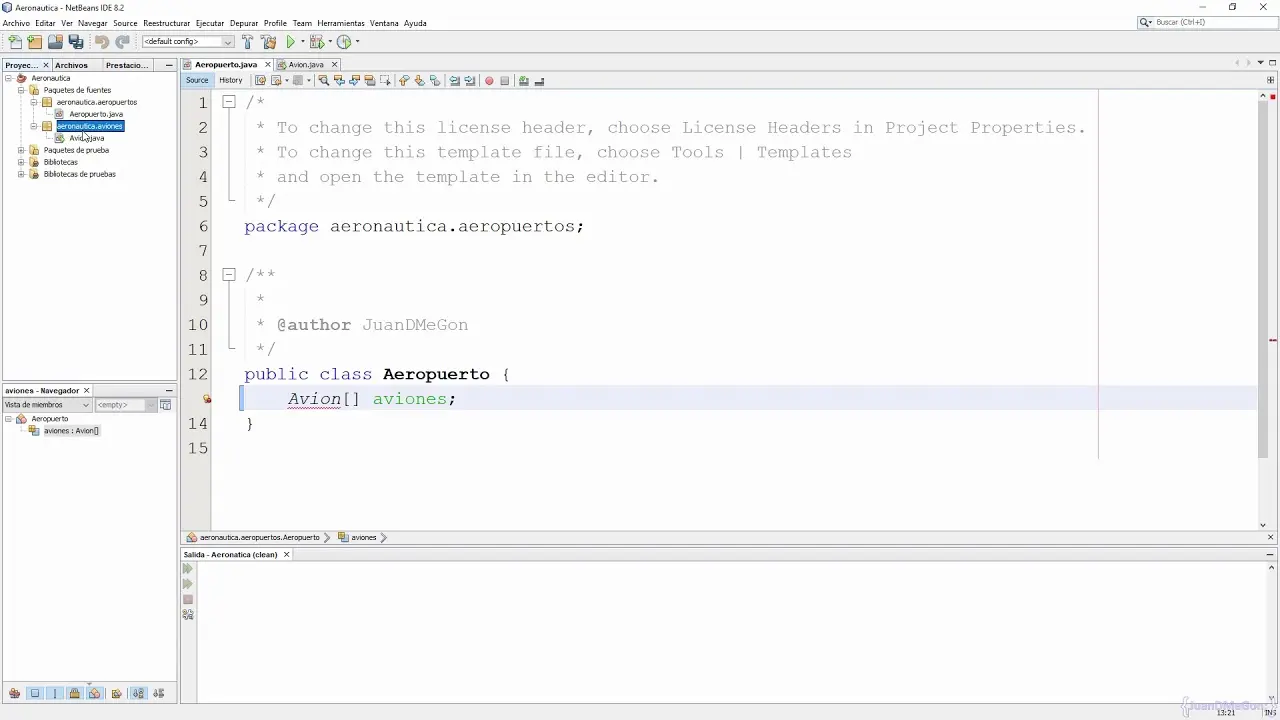Click Clean and Build Project icon

click(x=268, y=42)
